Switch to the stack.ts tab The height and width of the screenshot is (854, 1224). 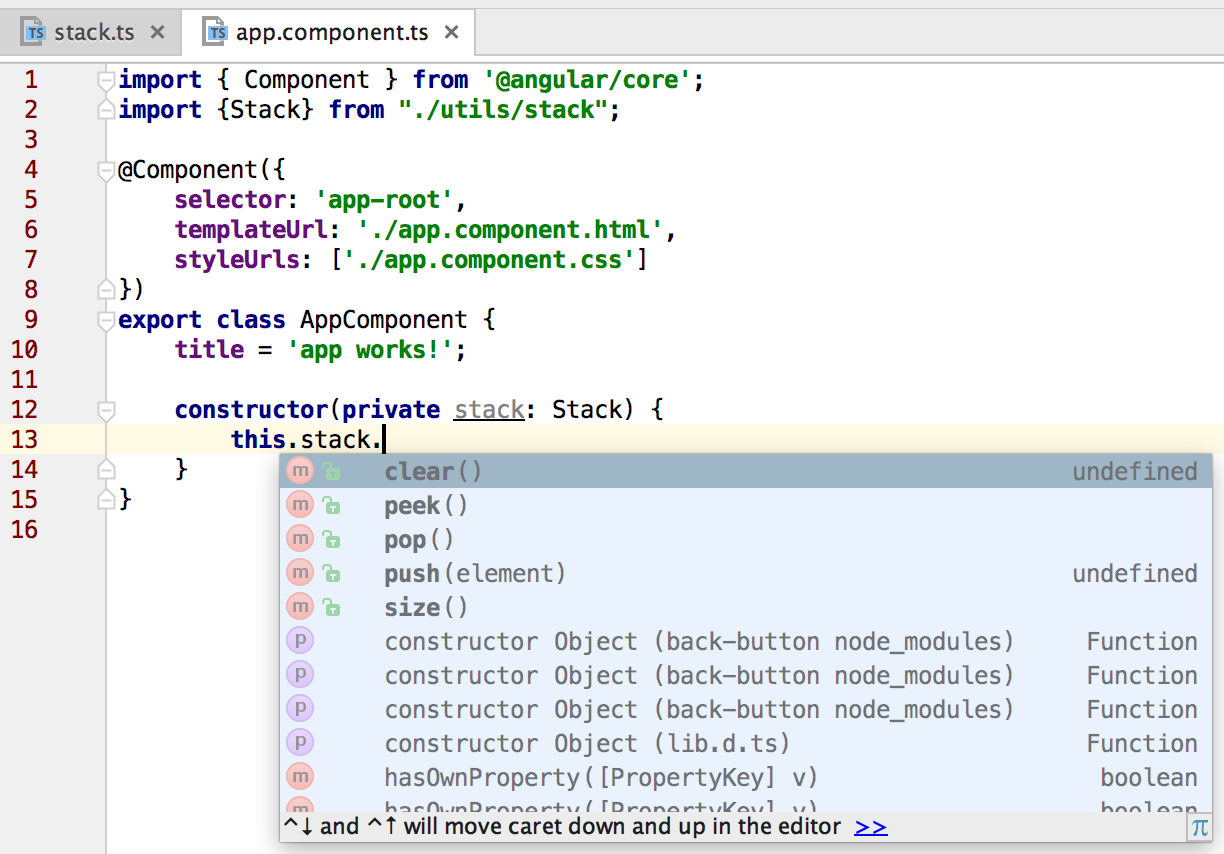coord(93,33)
